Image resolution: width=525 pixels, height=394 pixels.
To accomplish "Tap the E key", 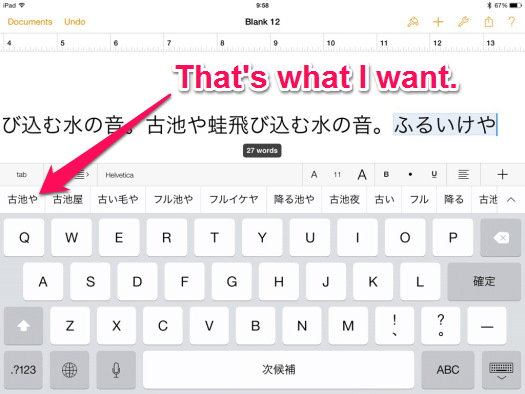I will coord(119,238).
